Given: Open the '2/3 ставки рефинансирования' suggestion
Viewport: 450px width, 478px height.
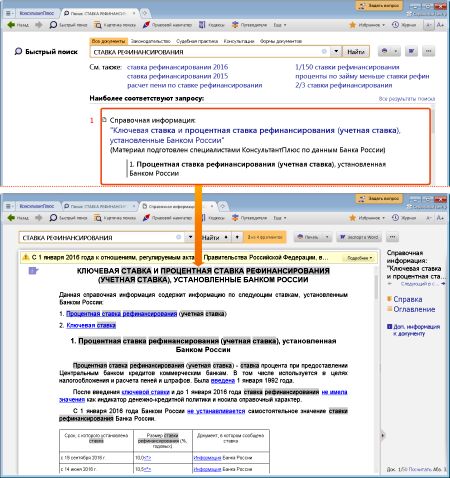Looking at the screenshot, I should pyautogui.click(x=343, y=85).
